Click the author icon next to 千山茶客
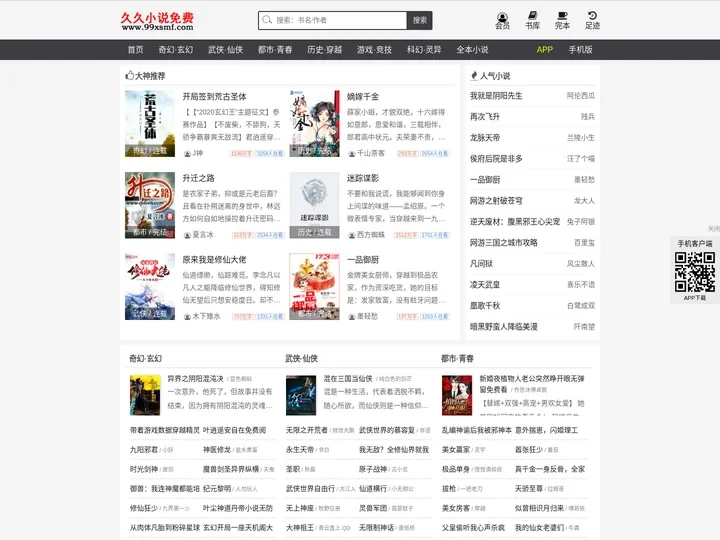This screenshot has width=720, height=540. point(352,153)
